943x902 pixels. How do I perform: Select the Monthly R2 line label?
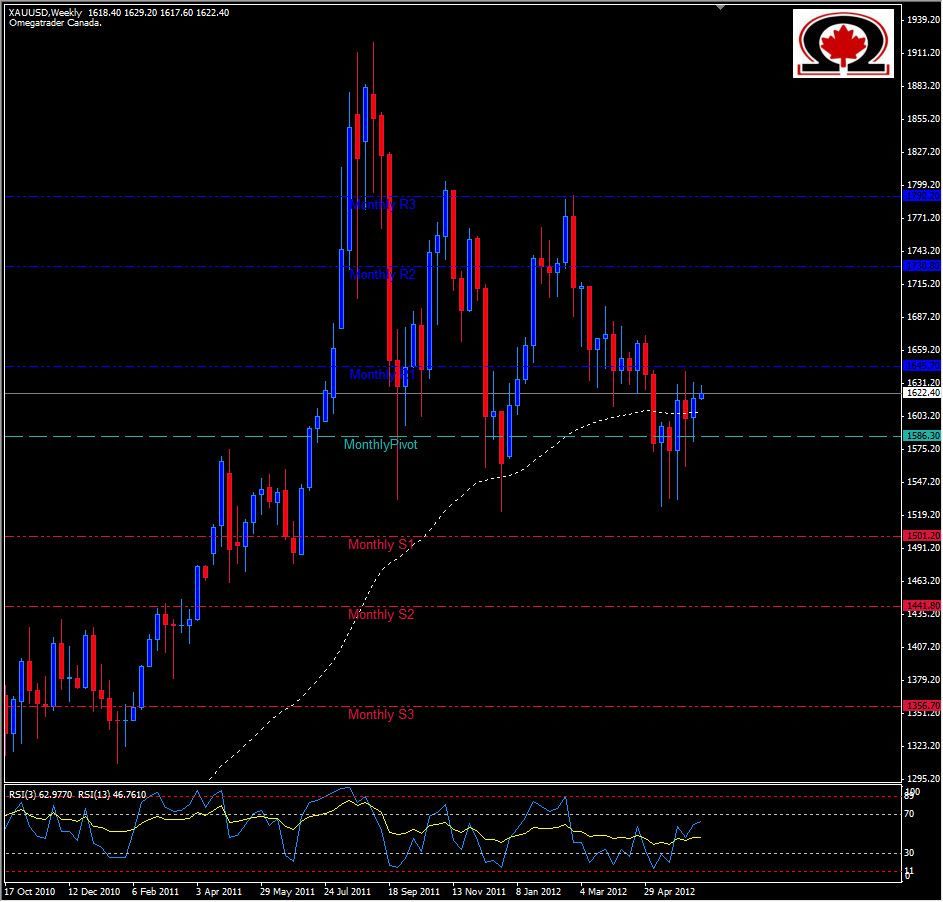(x=380, y=274)
